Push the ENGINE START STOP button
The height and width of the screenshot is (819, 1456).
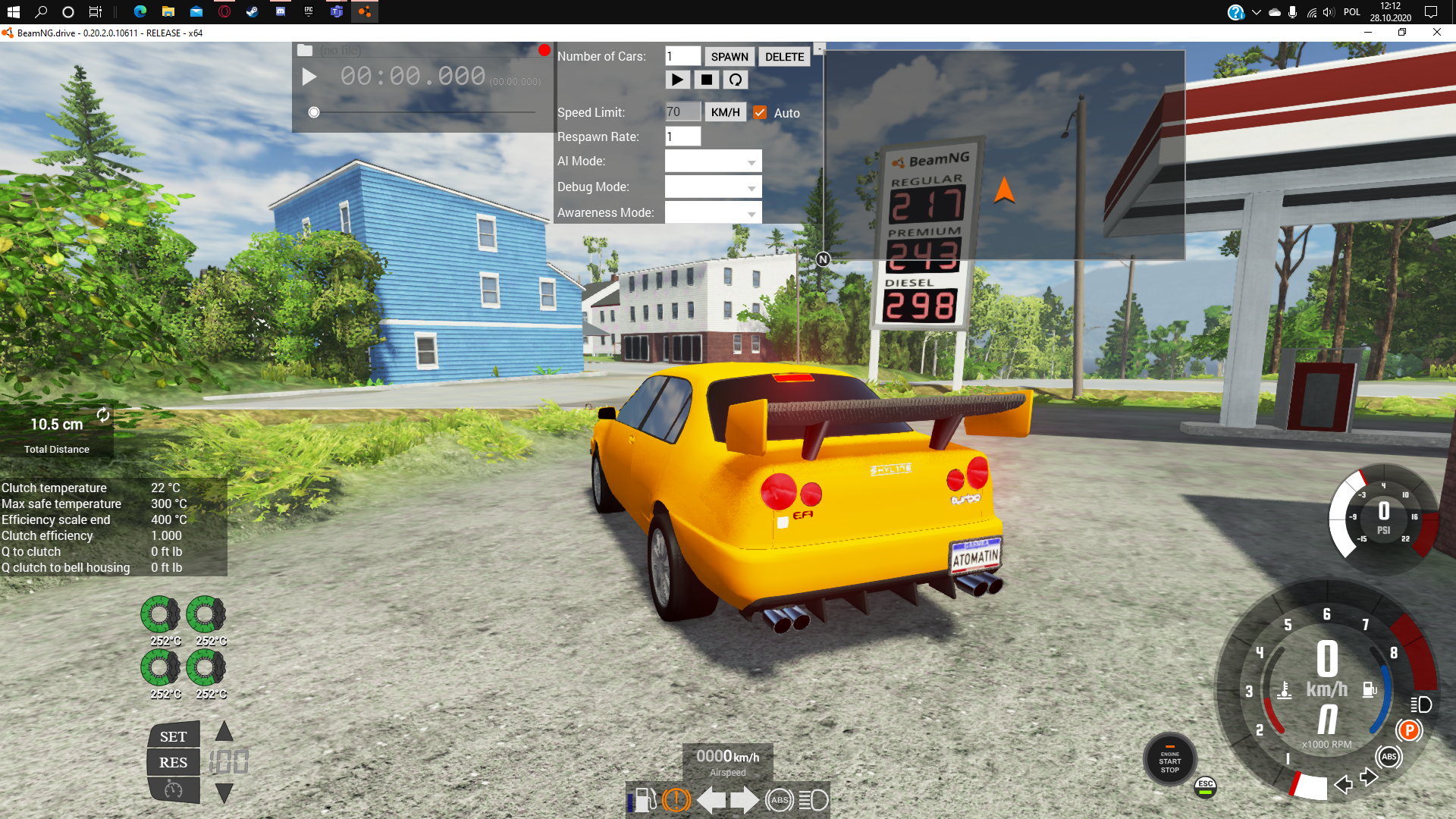coord(1170,760)
